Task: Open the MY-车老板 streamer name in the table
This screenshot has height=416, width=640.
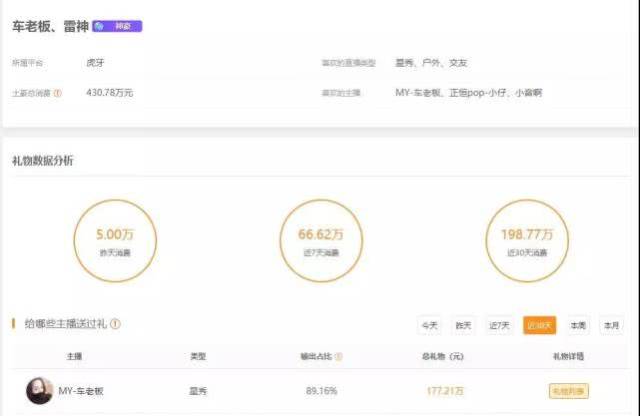Action: click(81, 391)
